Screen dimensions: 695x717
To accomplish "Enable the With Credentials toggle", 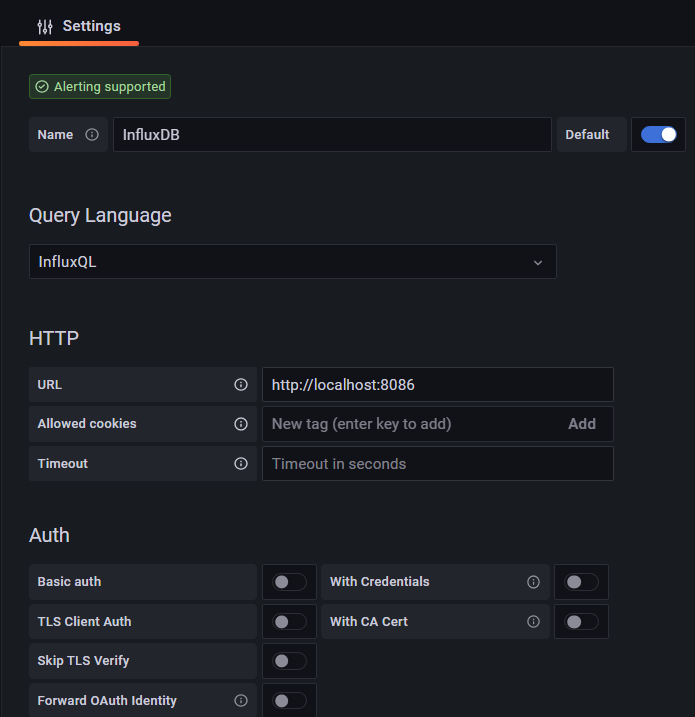I will 581,582.
